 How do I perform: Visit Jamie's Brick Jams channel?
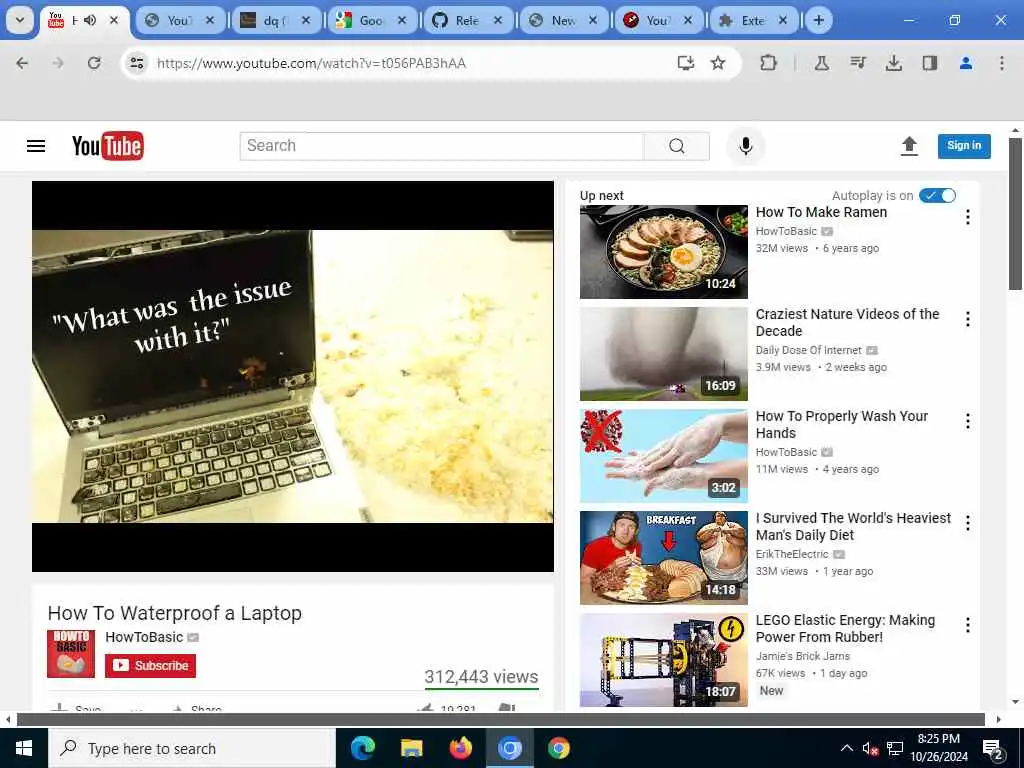point(803,656)
